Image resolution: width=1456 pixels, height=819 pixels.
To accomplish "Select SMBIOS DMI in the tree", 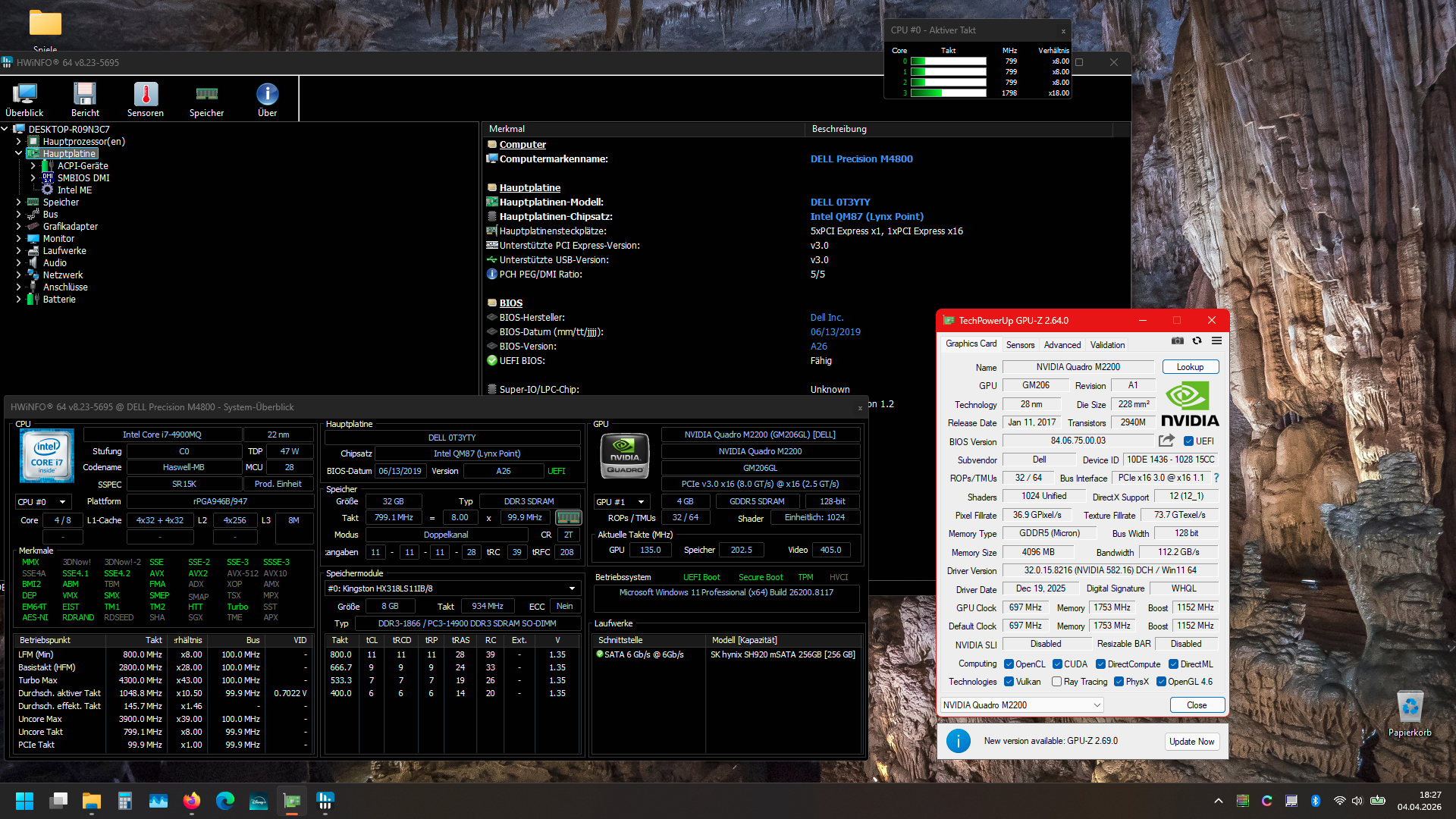I will 83,178.
